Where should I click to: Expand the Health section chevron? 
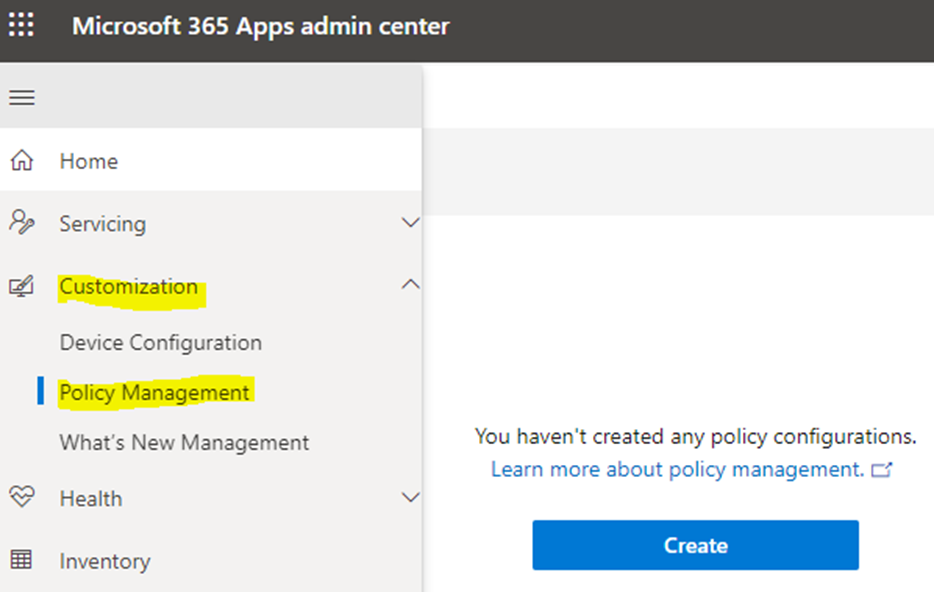[410, 497]
